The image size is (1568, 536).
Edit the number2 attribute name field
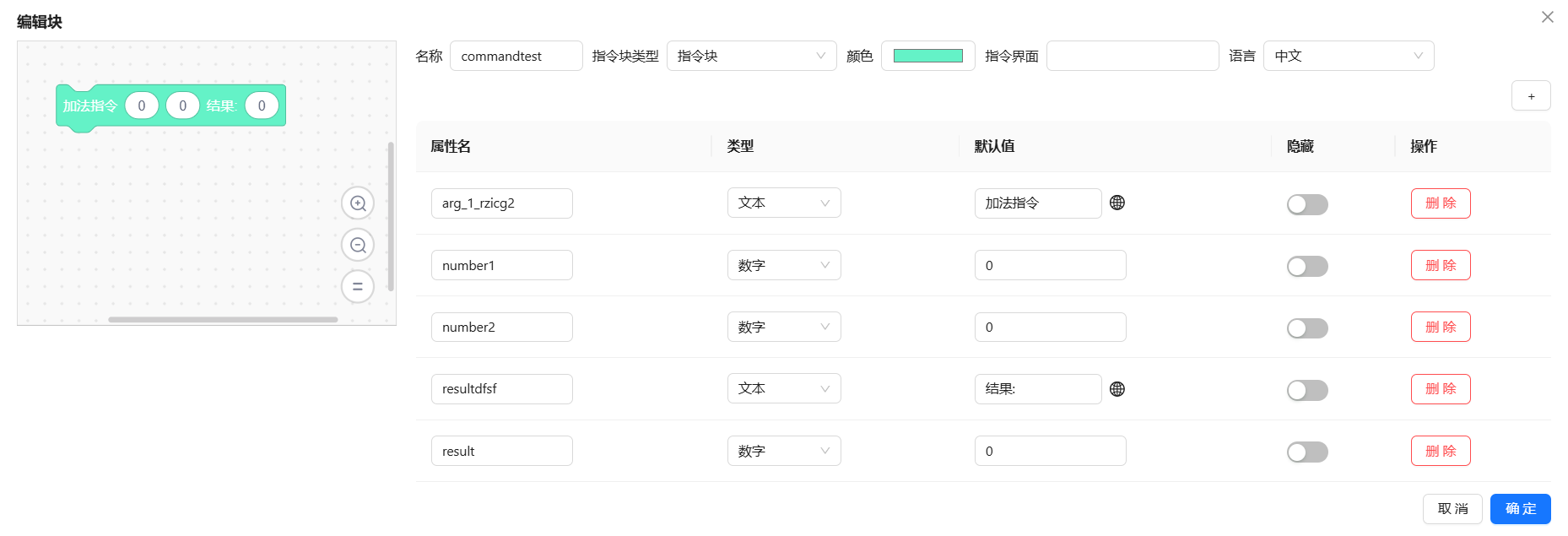pyautogui.click(x=502, y=327)
